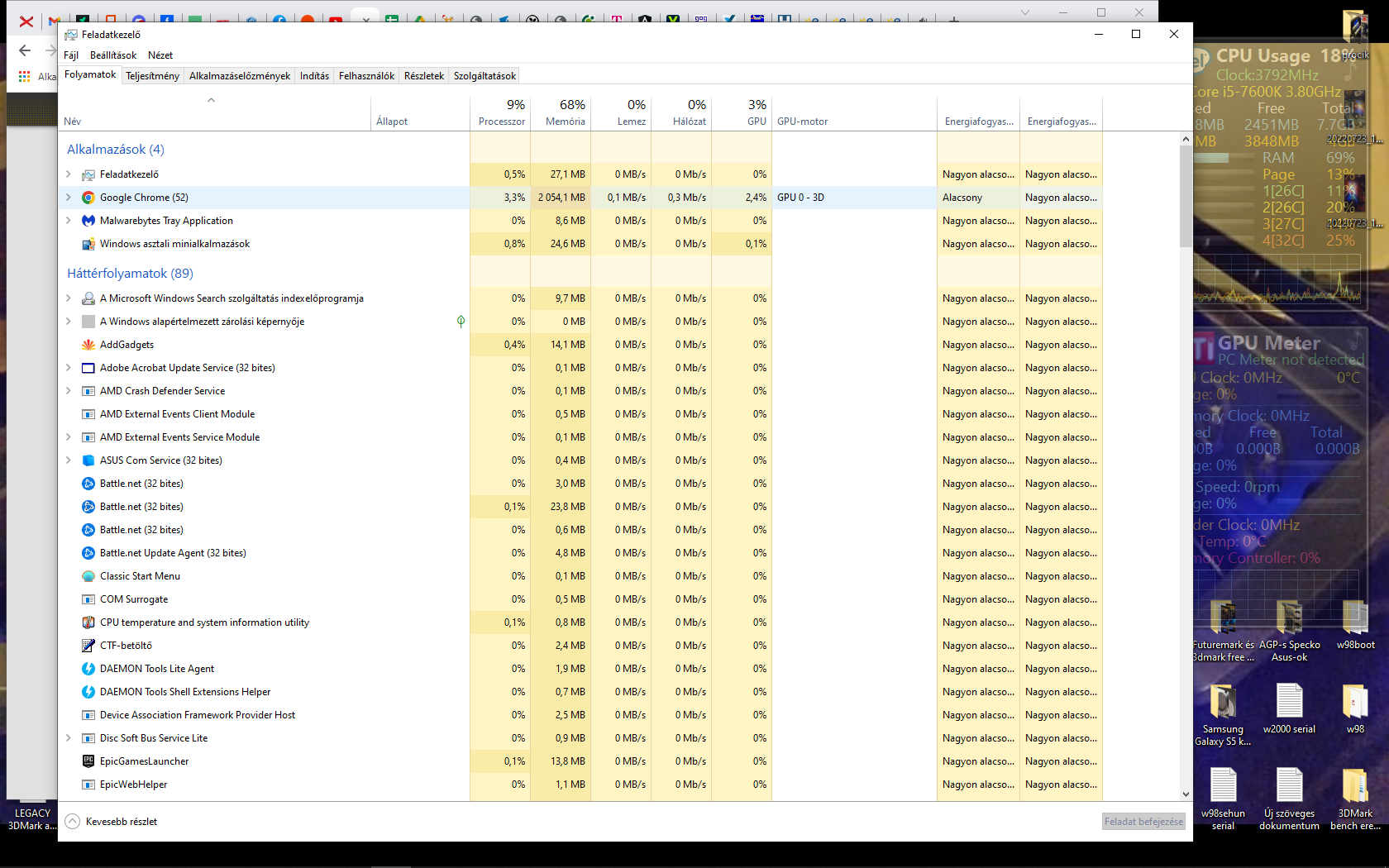Viewport: 1389px width, 868px height.
Task: Click the scrollbar down arrow
Action: pyautogui.click(x=1186, y=794)
